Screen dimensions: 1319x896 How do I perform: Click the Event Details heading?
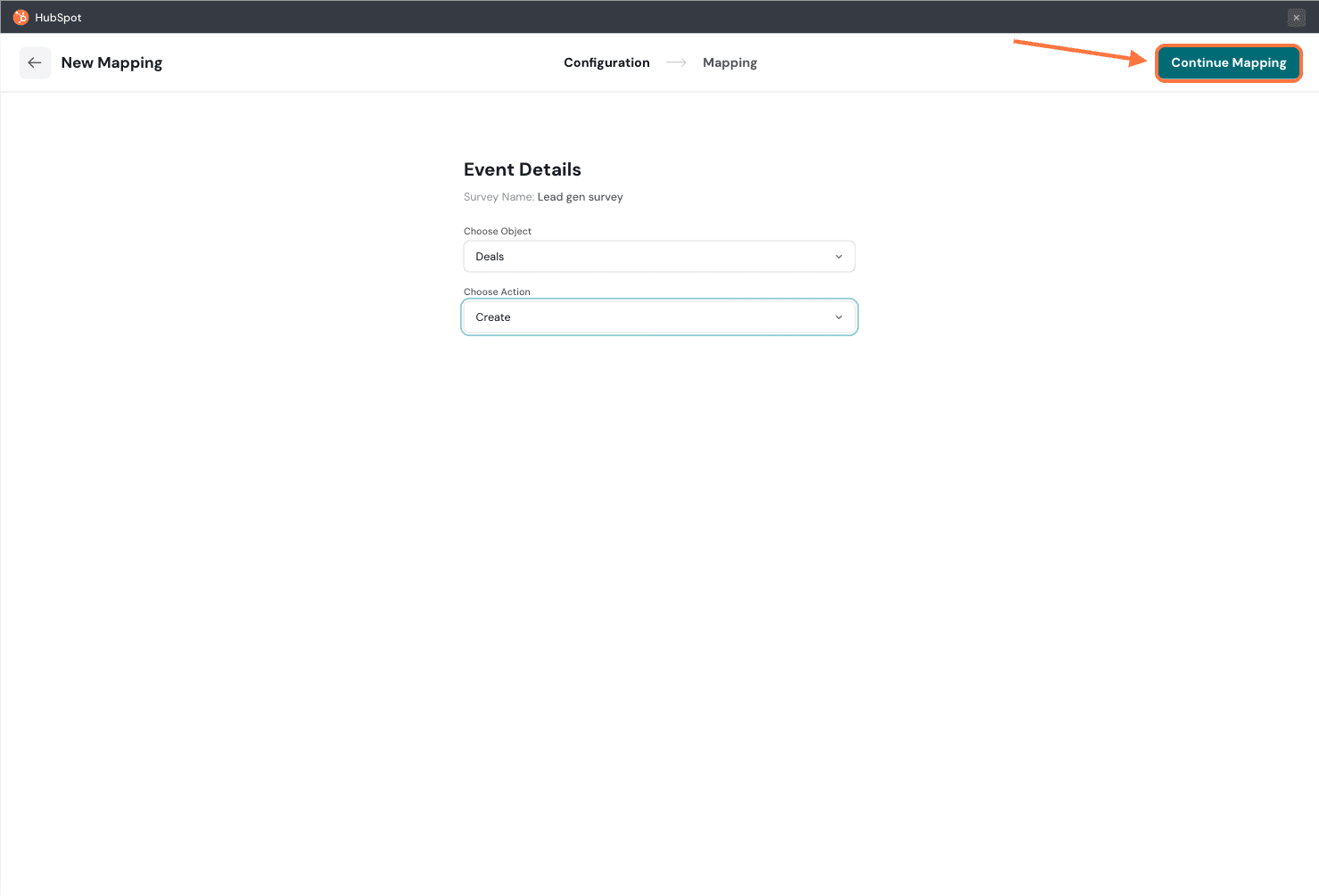point(522,169)
